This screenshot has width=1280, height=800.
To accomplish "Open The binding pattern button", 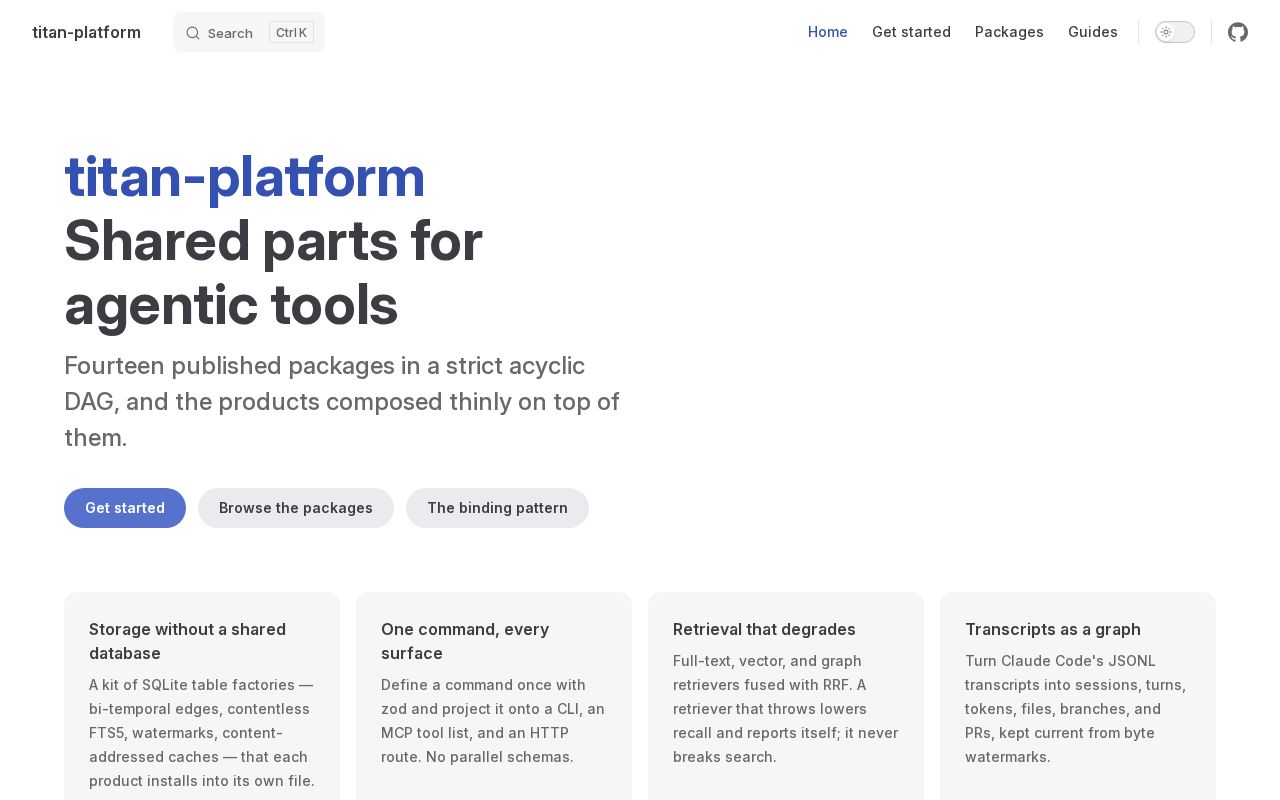I will pos(497,508).
